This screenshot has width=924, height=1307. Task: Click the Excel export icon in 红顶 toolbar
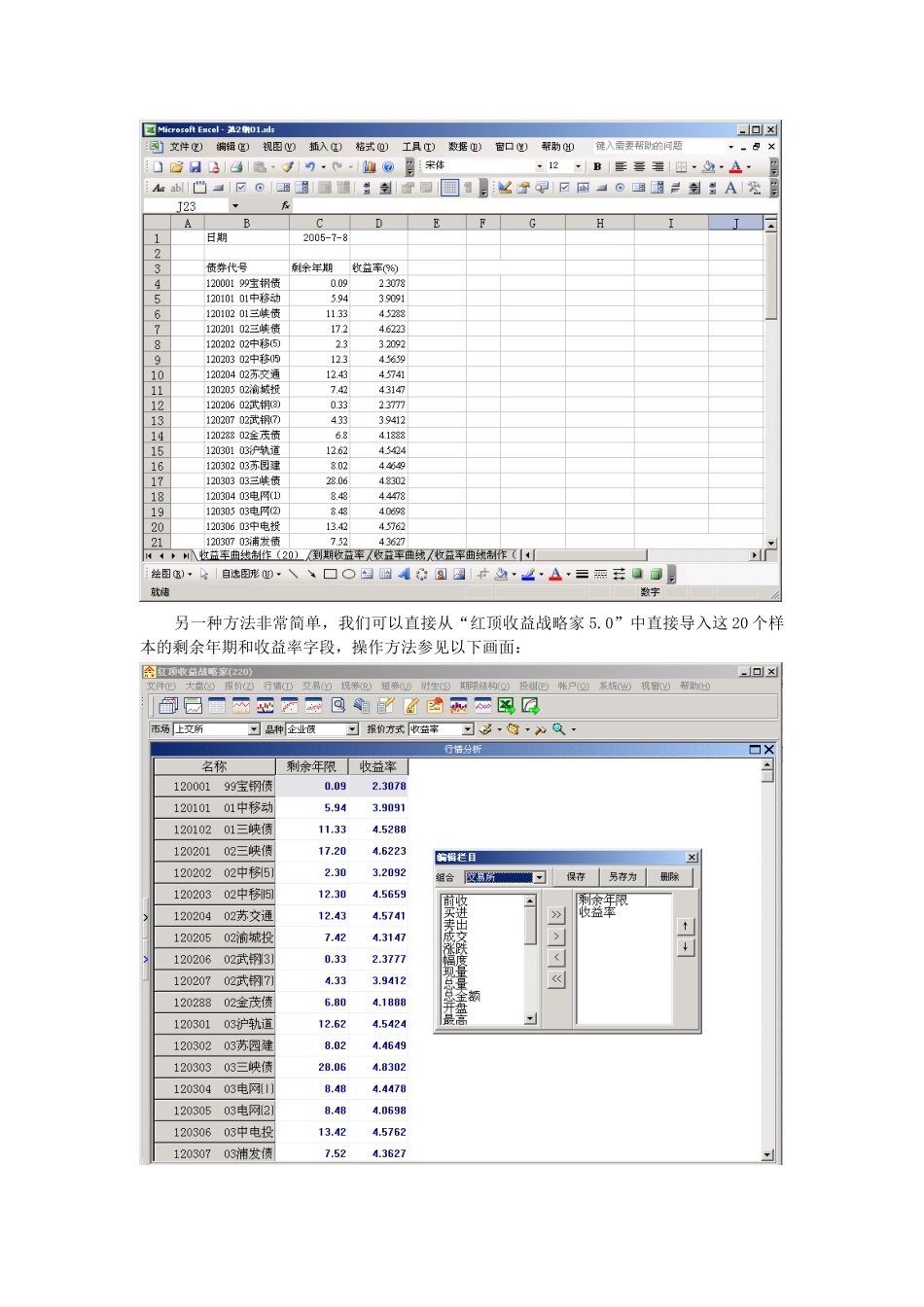(506, 706)
